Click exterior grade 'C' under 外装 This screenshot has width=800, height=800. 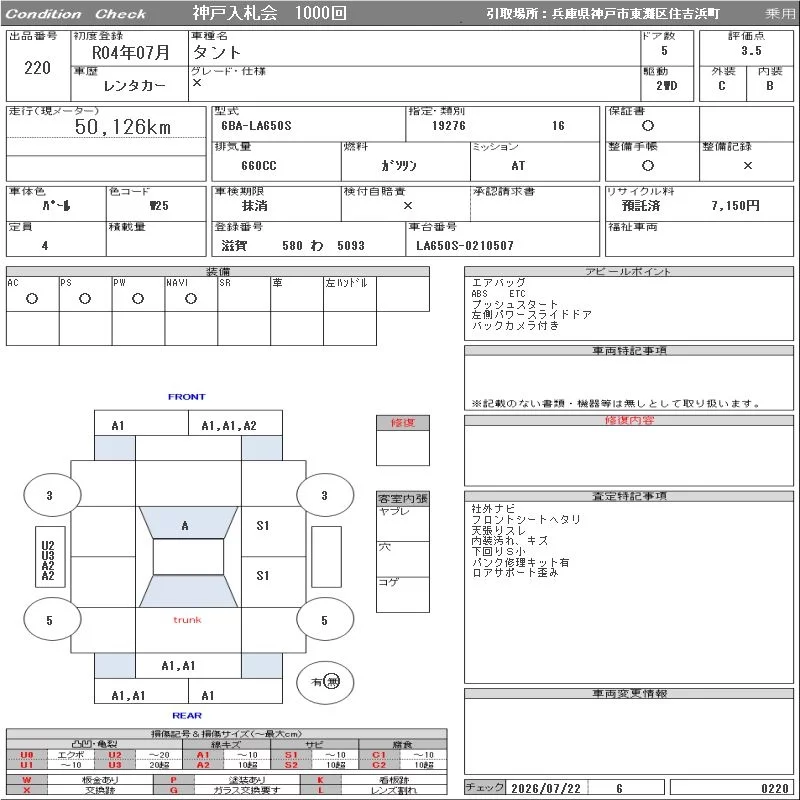pos(721,86)
